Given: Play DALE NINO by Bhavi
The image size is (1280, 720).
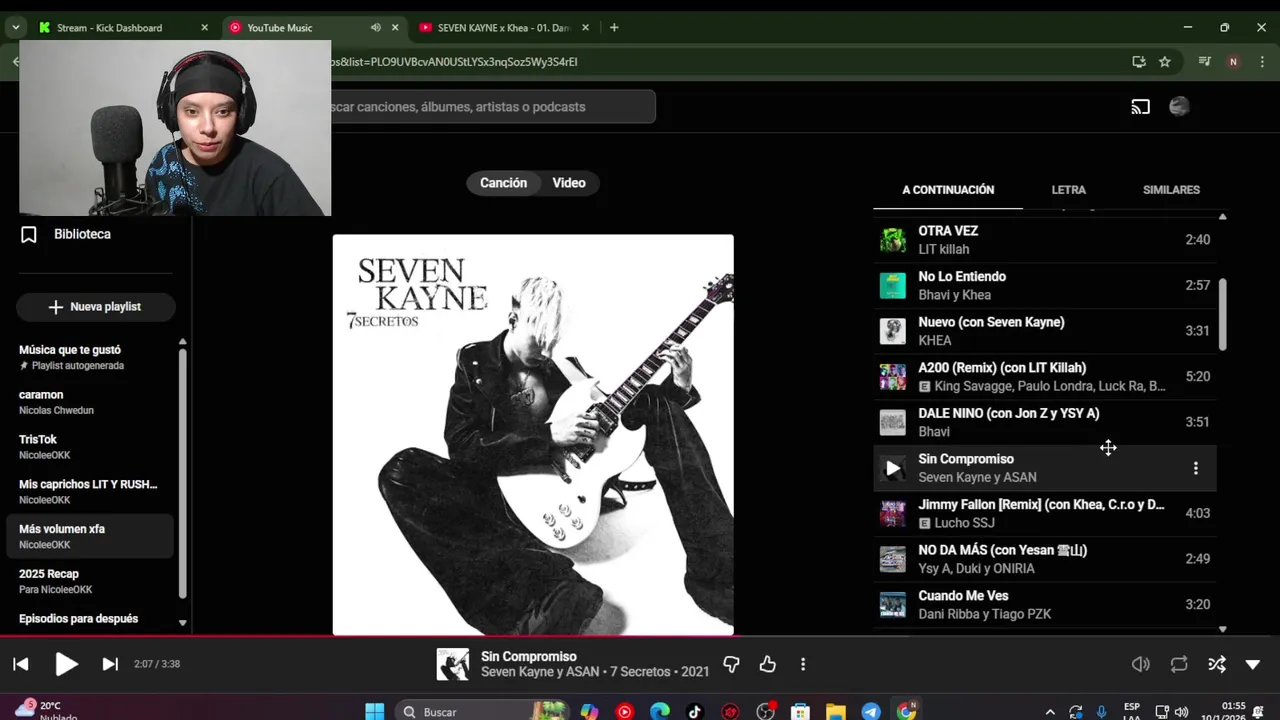Looking at the screenshot, I should pyautogui.click(x=1045, y=422).
